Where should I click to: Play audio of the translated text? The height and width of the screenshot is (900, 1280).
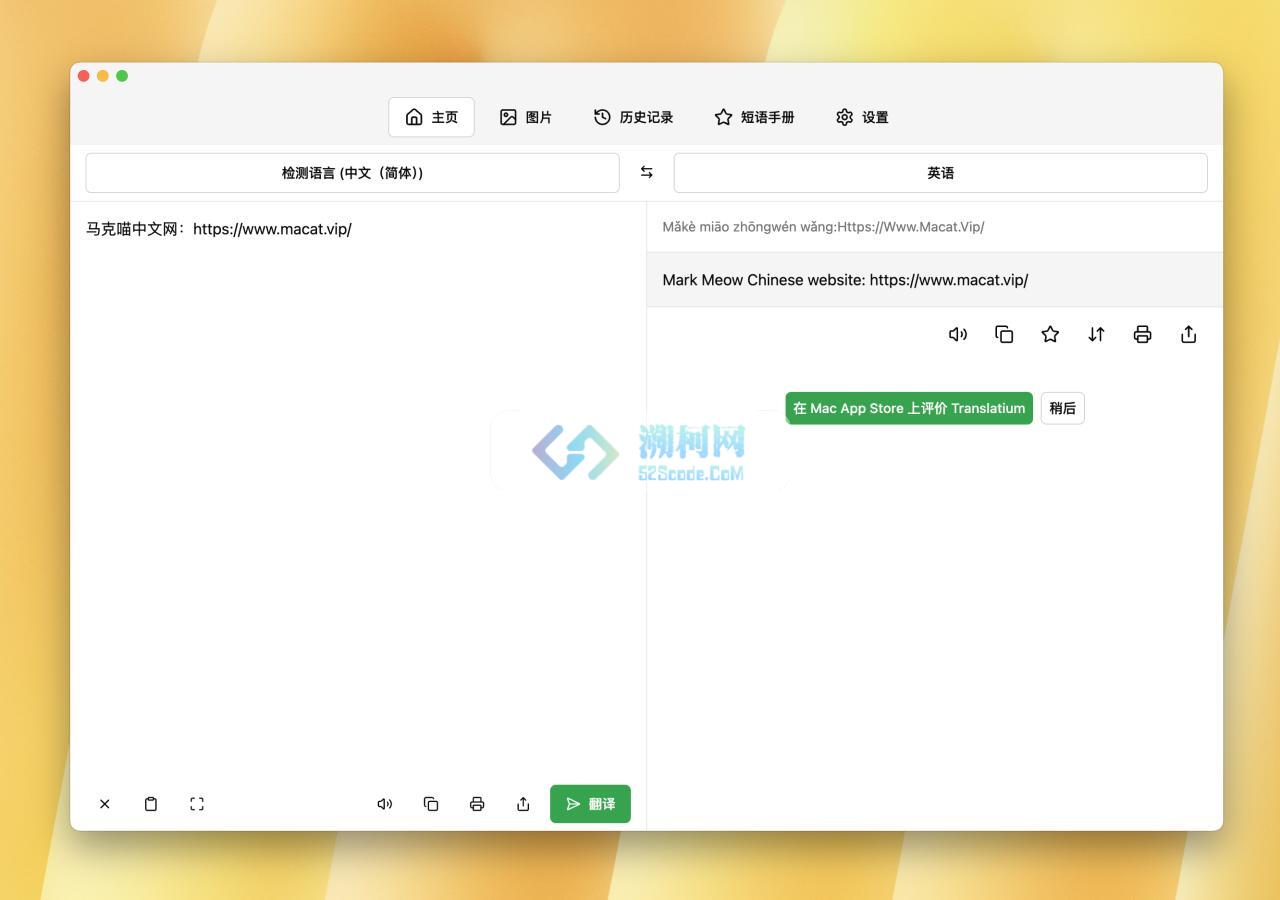pyautogui.click(x=958, y=335)
